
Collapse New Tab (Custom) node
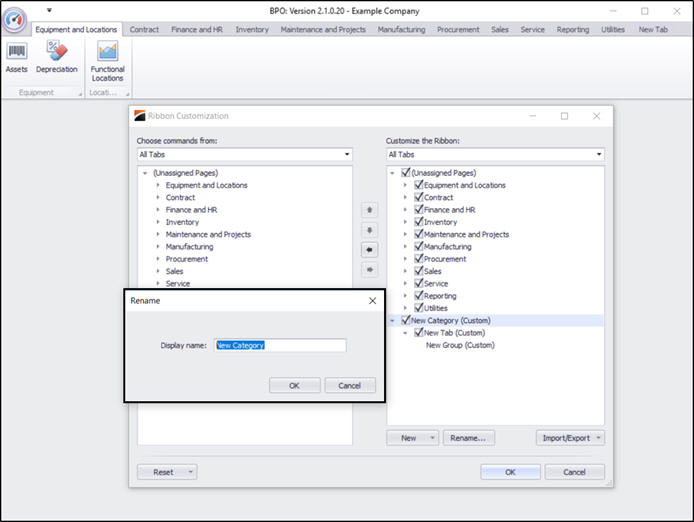405,333
